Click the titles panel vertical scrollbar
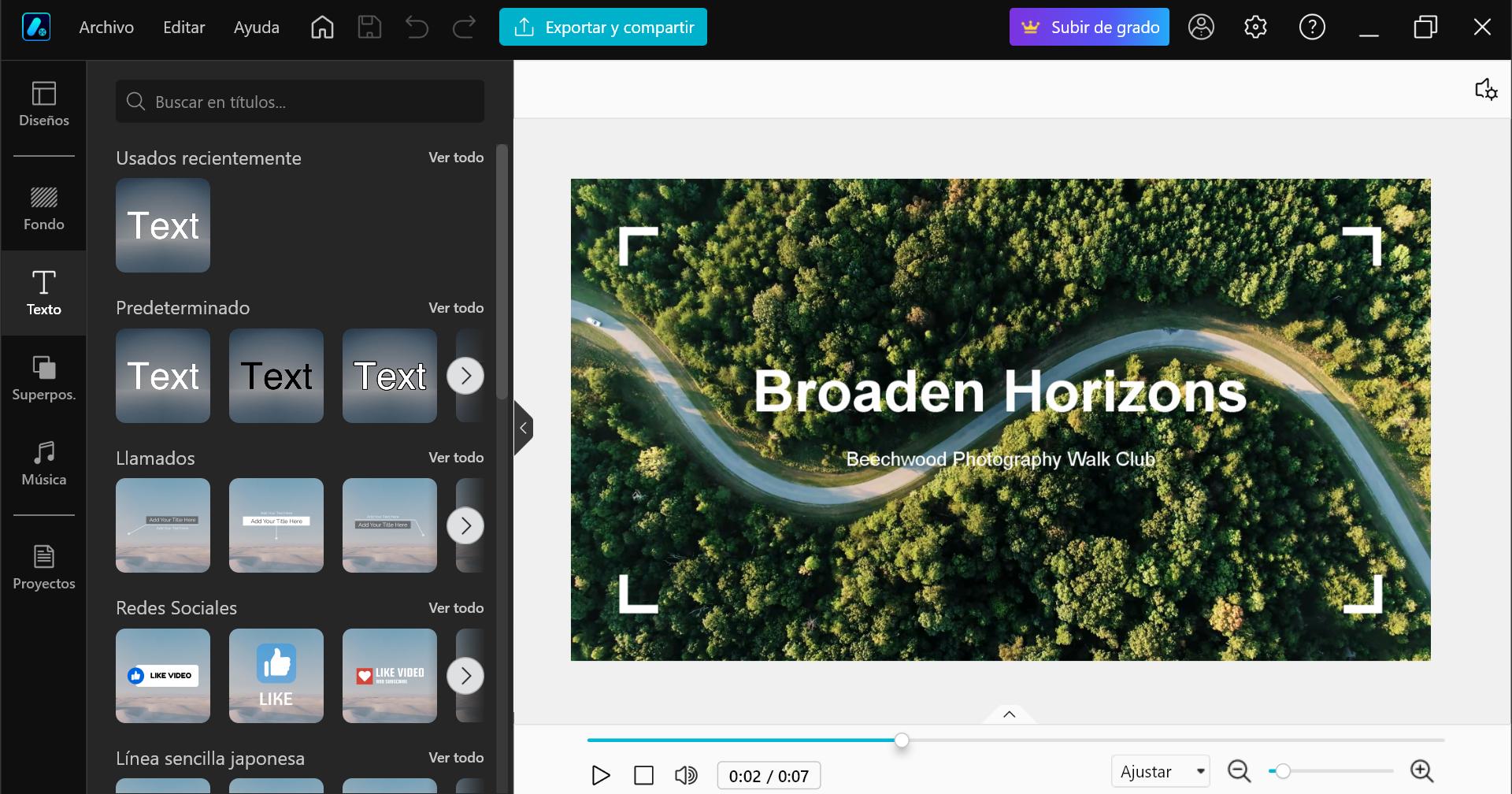The image size is (1512, 794). [x=502, y=272]
